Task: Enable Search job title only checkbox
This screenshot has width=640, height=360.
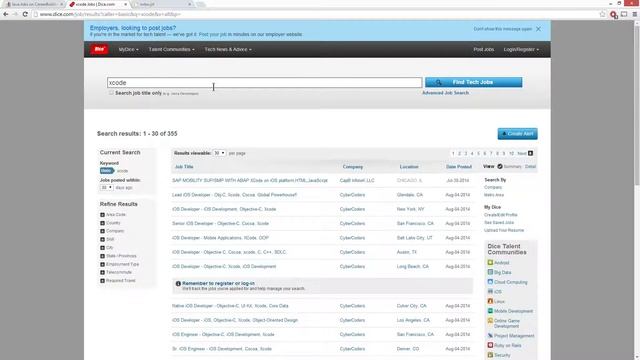Action: click(111, 93)
